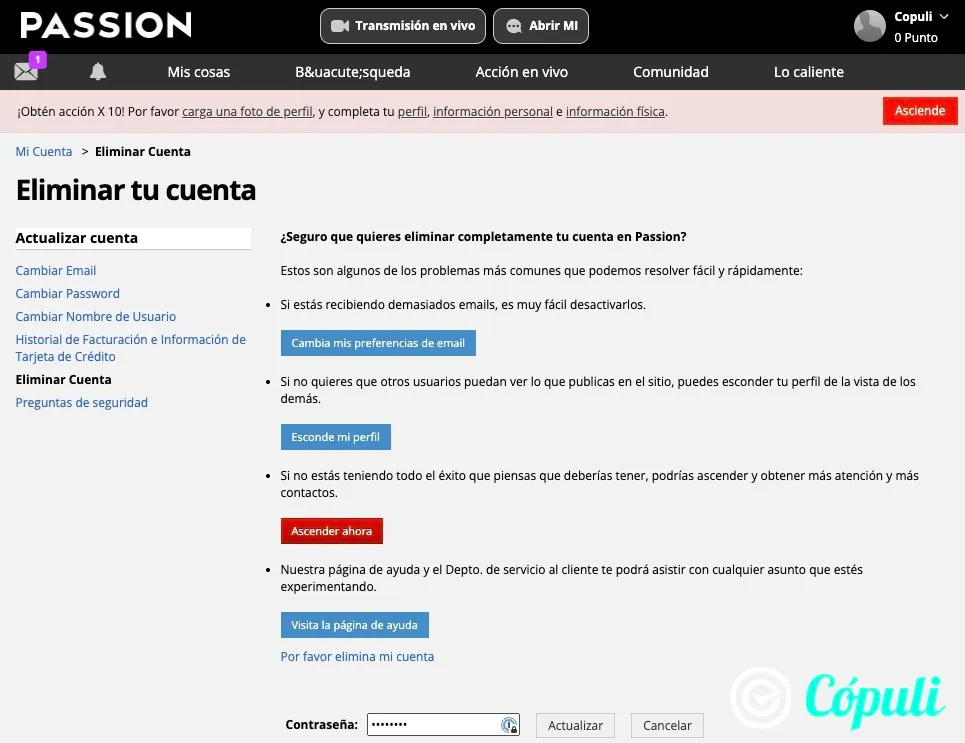This screenshot has height=743, width=965.
Task: Click the '0 Punto' points text
Action: 916,38
